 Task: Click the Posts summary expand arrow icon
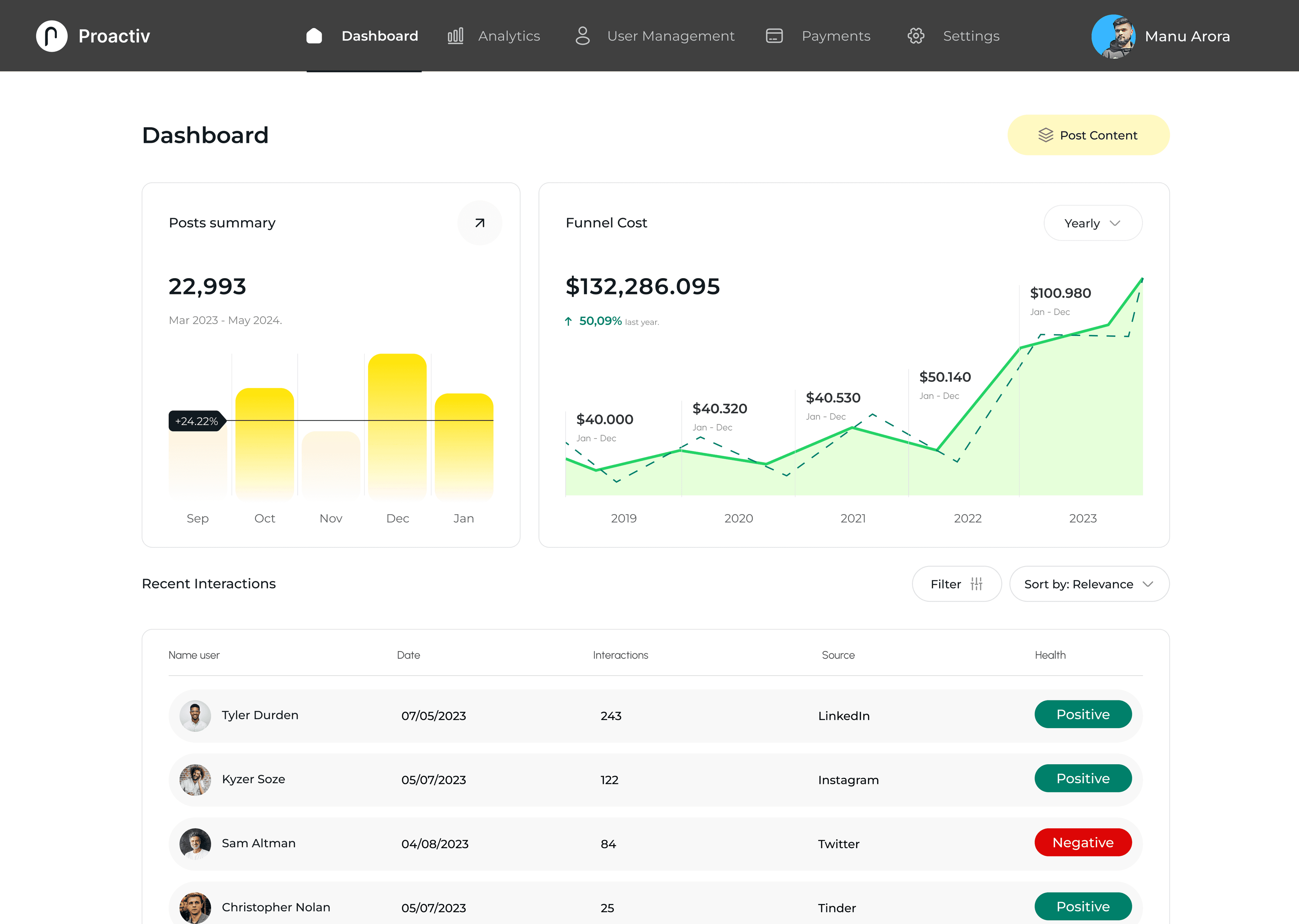point(479,223)
